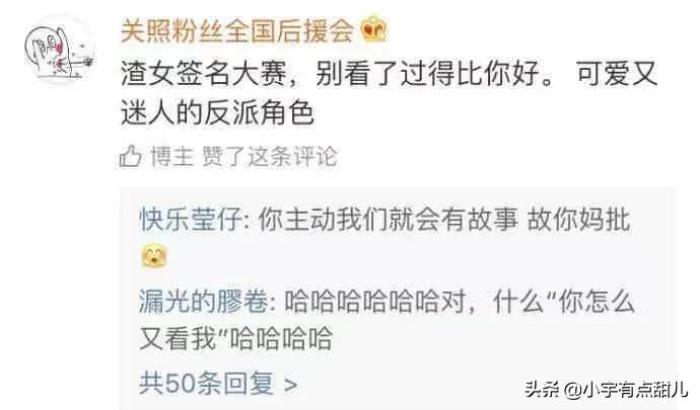Visit 快乐莹仔 replier profile
The width and height of the screenshot is (700, 410).
point(191,220)
